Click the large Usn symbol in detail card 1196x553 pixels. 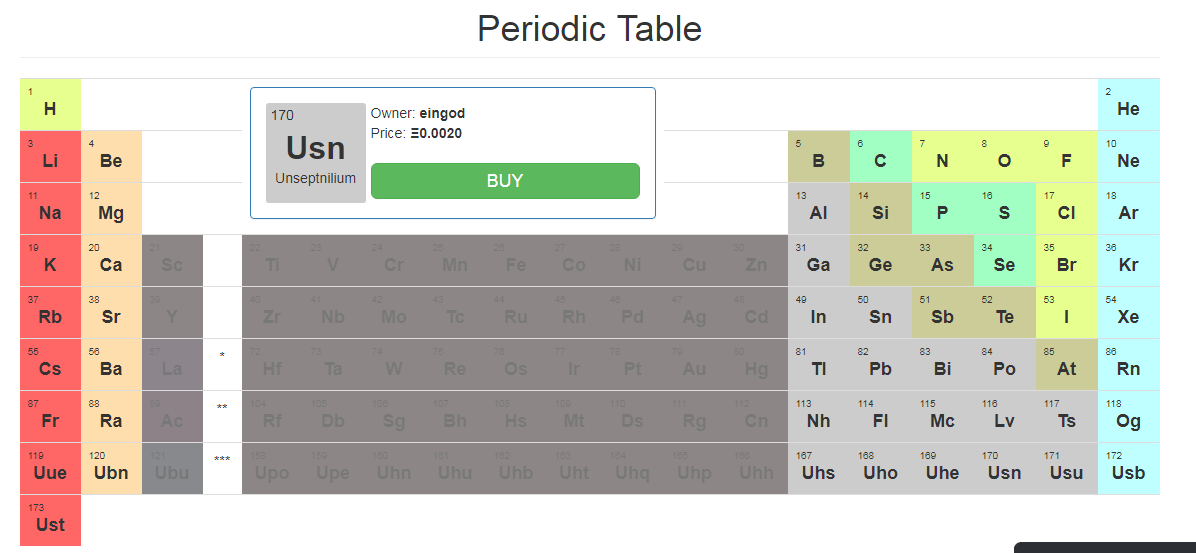coord(315,148)
